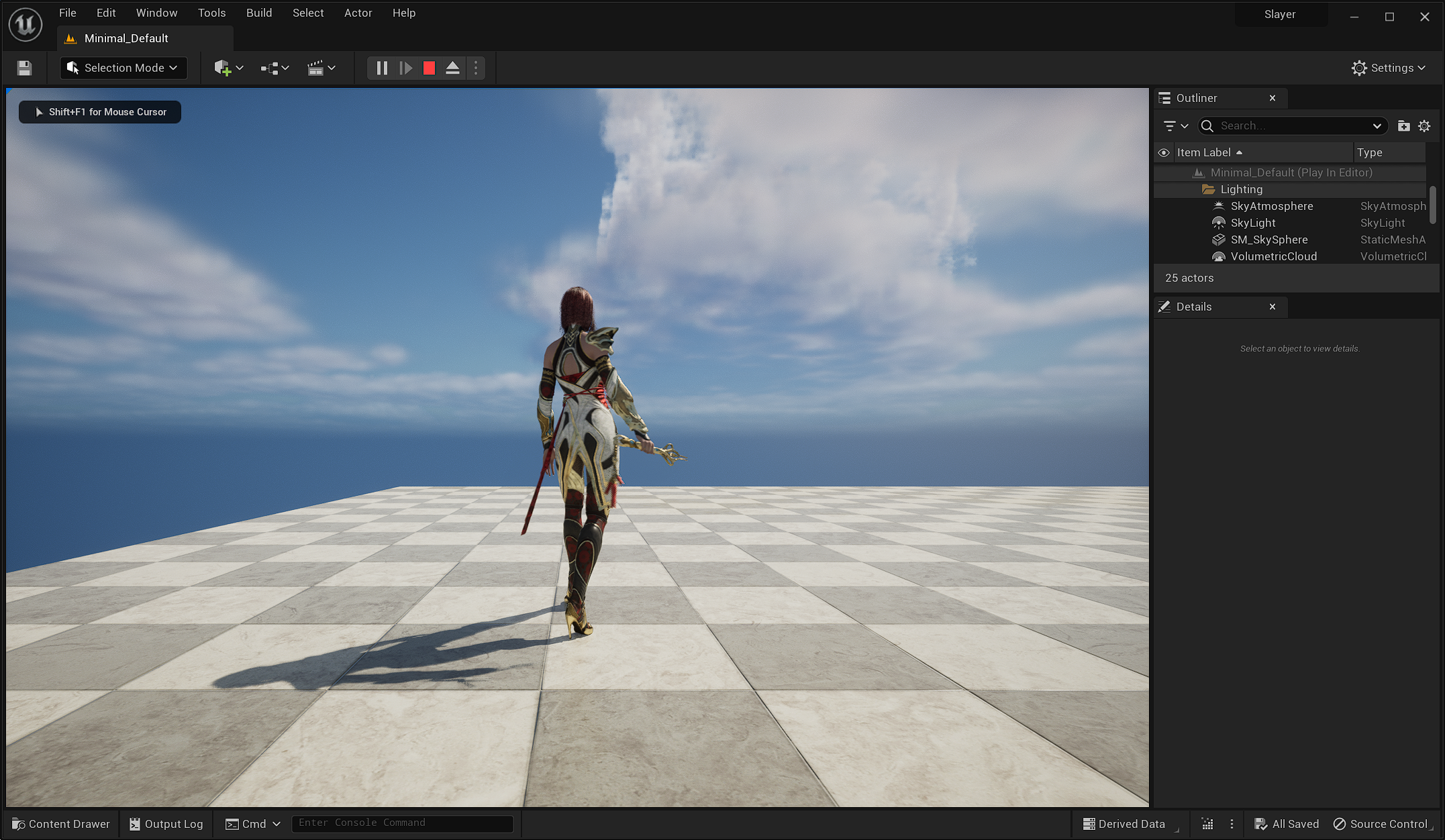The image size is (1445, 840).
Task: Click the frame skip (advance) button
Action: (x=405, y=68)
